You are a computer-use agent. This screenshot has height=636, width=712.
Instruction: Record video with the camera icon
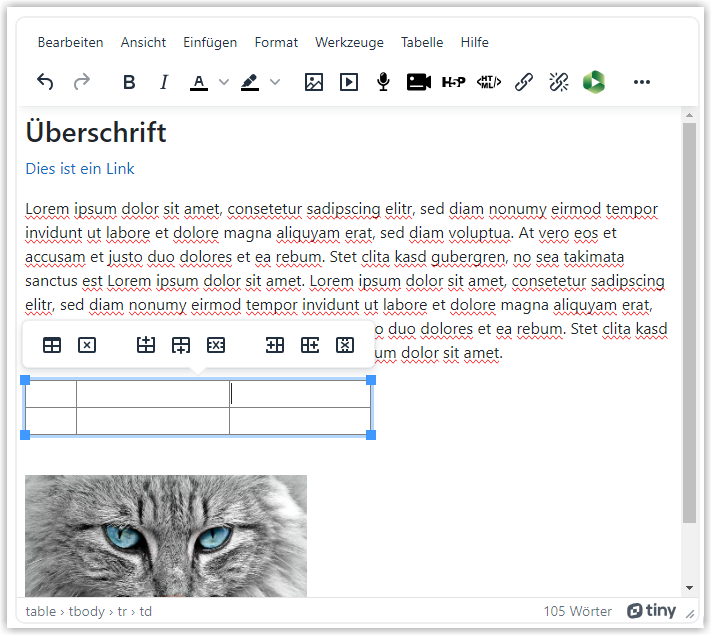click(x=419, y=82)
